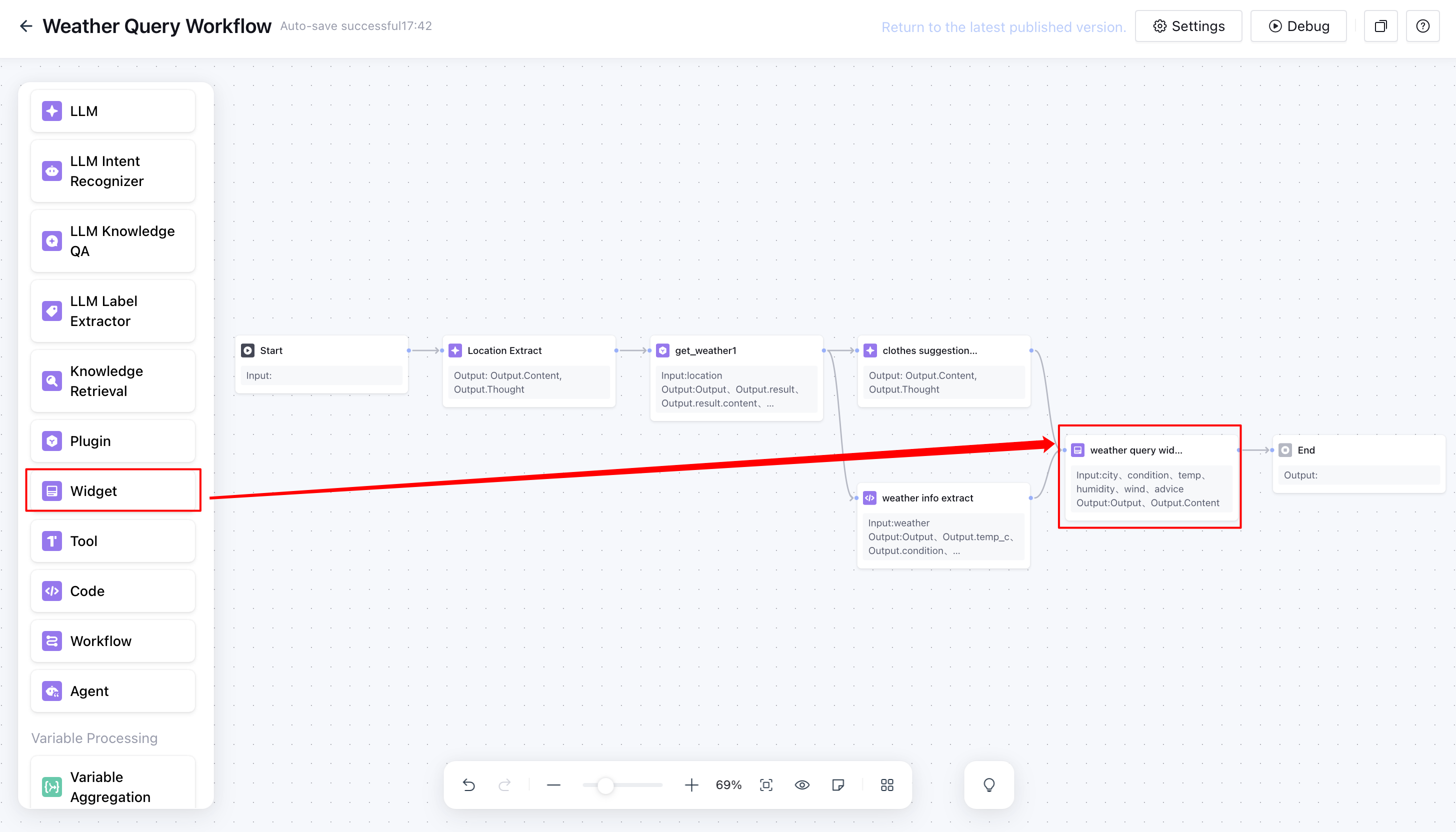Click the auto-arrange grid icon

coord(887,785)
